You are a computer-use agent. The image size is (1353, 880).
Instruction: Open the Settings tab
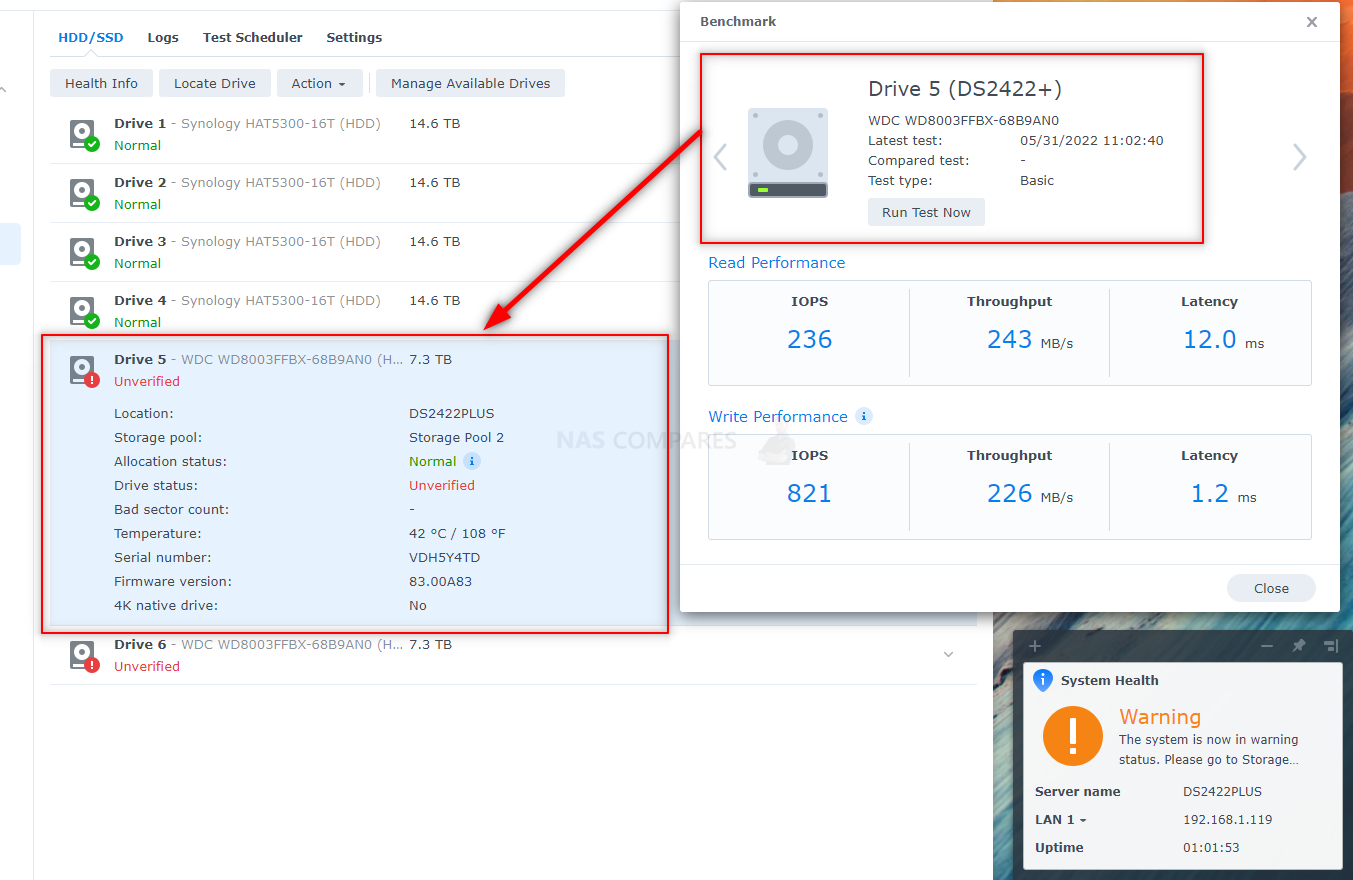coord(354,38)
